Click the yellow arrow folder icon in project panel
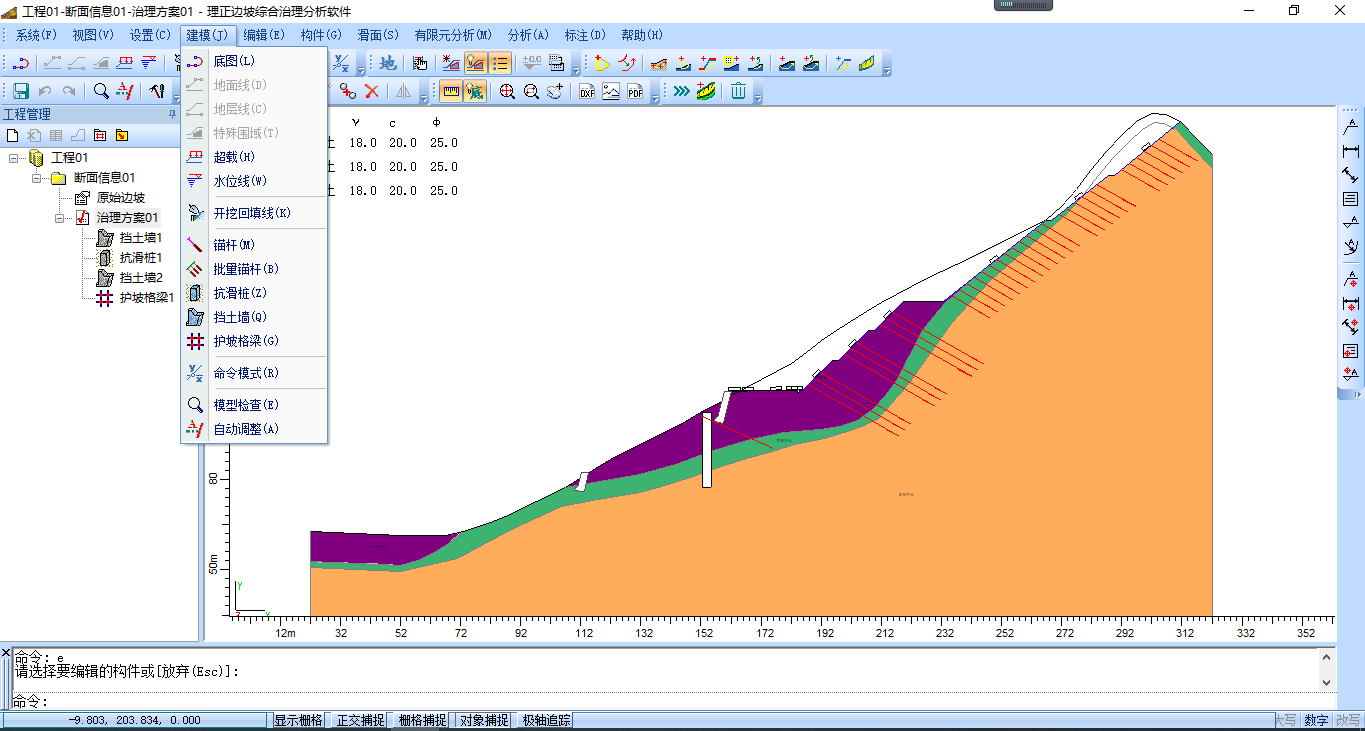 (x=122, y=135)
